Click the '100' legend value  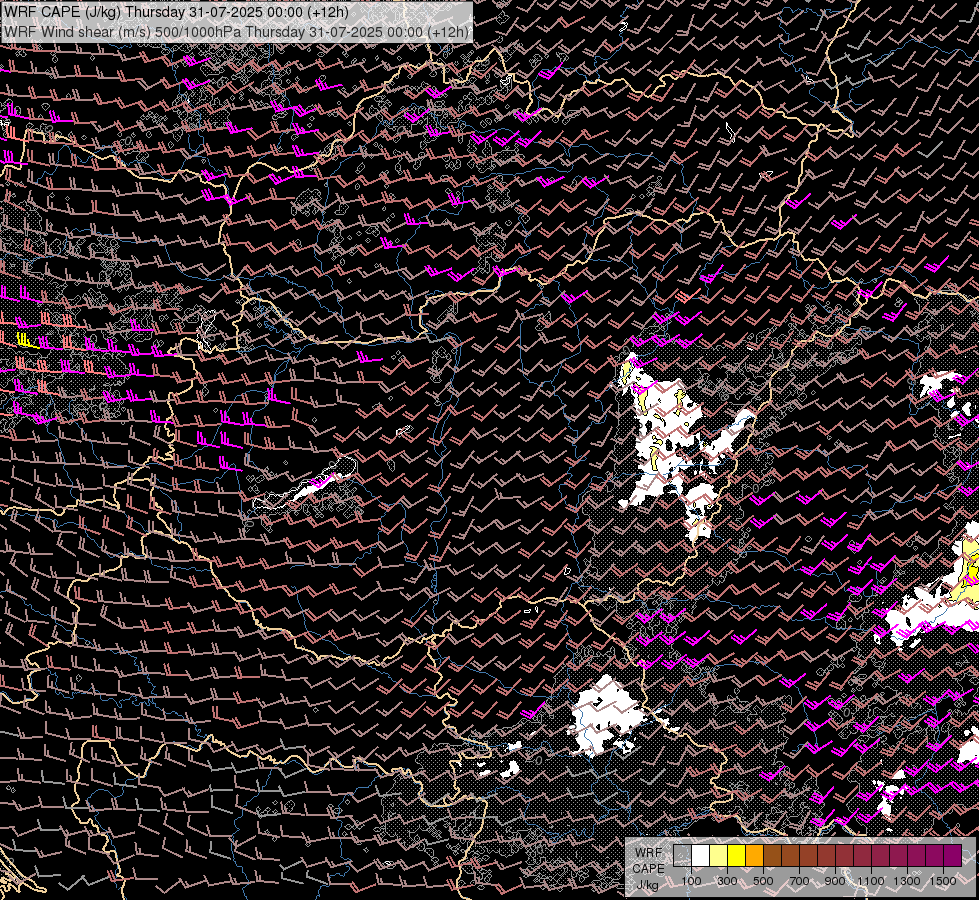[691, 881]
